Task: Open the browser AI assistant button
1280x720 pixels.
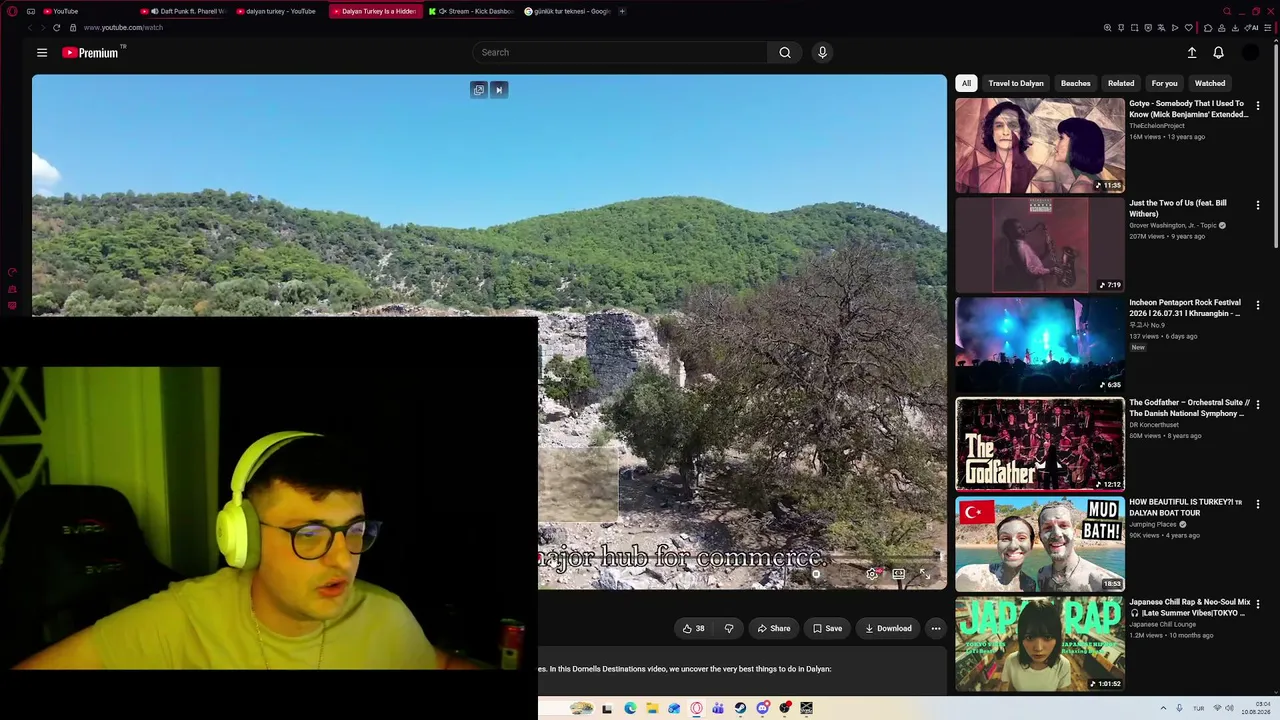Action: click(x=1251, y=28)
